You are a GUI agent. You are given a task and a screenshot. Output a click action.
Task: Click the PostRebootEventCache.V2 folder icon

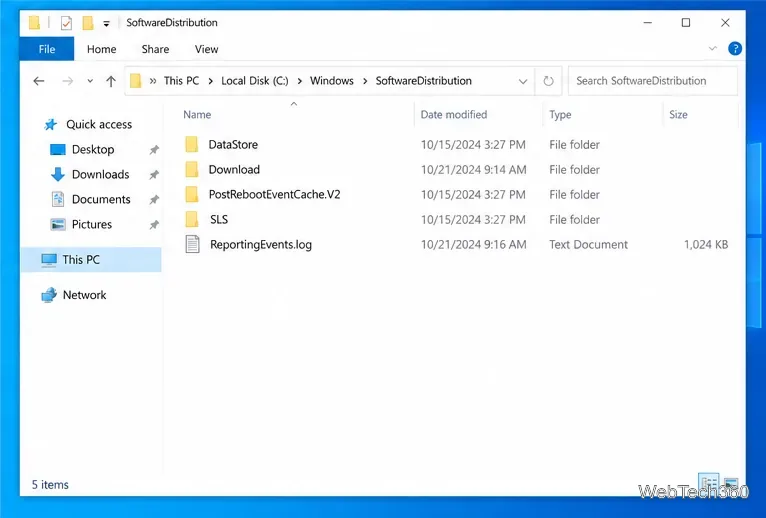192,194
